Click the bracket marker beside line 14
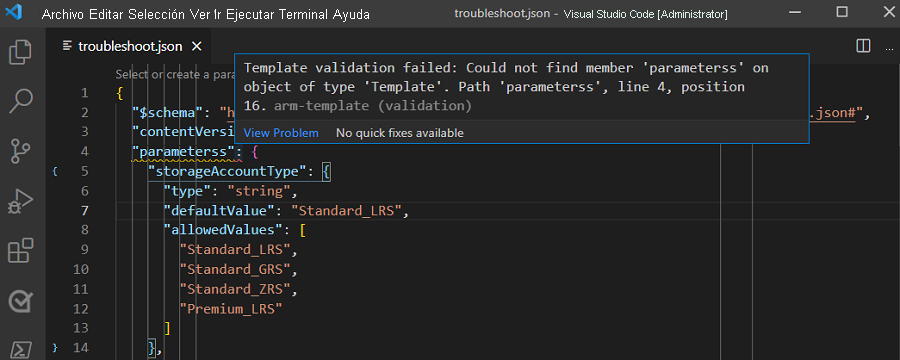The height and width of the screenshot is (360, 900). (55, 348)
